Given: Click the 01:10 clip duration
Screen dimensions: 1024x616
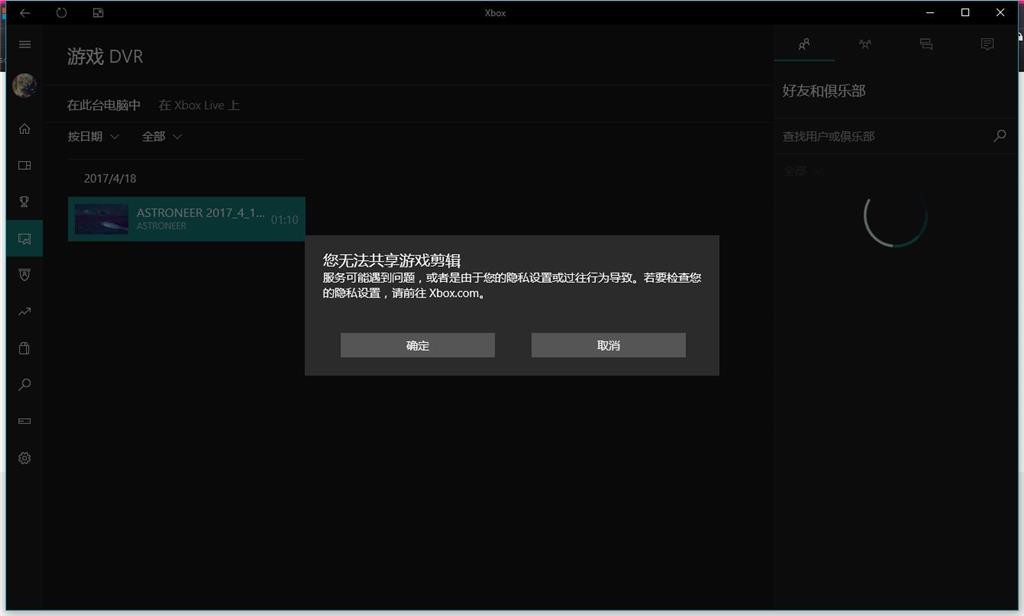Looking at the screenshot, I should (285, 219).
